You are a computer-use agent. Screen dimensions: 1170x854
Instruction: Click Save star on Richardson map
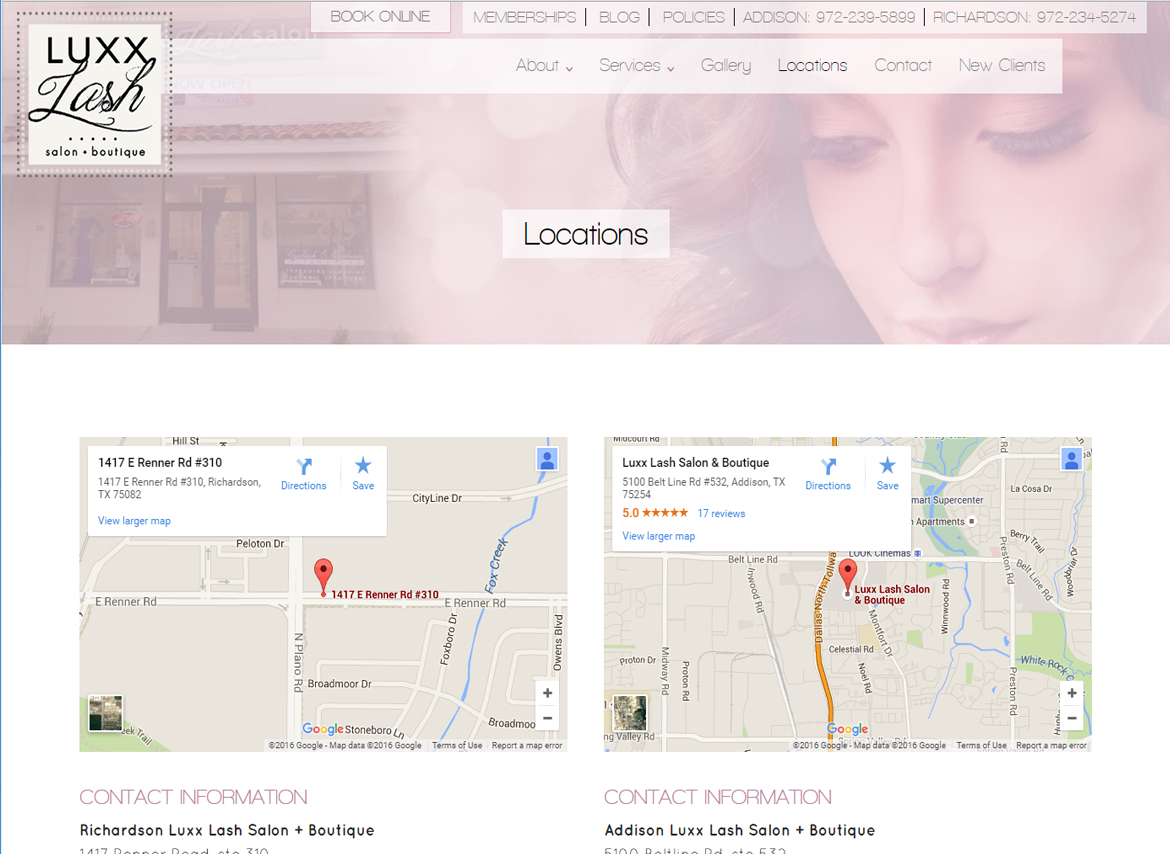coord(363,466)
